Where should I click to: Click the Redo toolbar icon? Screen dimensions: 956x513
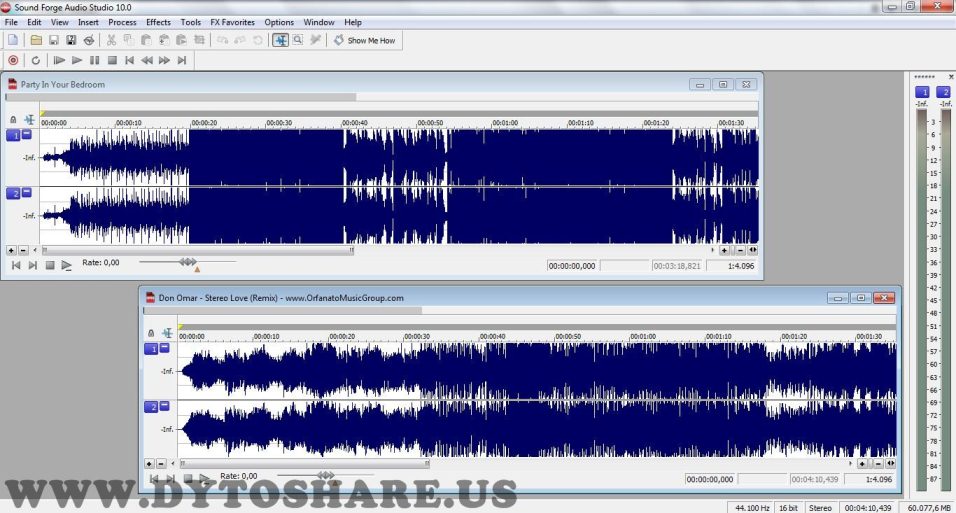[240, 40]
